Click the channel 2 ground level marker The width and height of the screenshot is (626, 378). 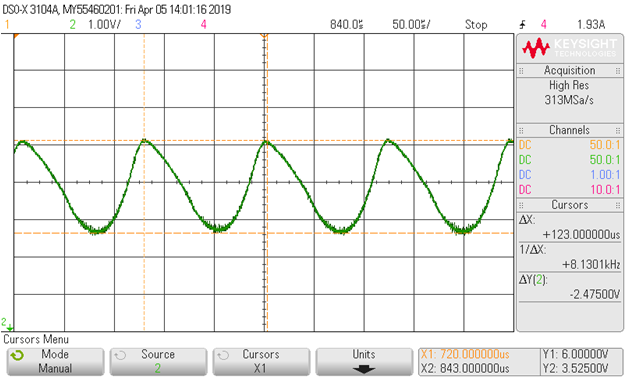7,324
